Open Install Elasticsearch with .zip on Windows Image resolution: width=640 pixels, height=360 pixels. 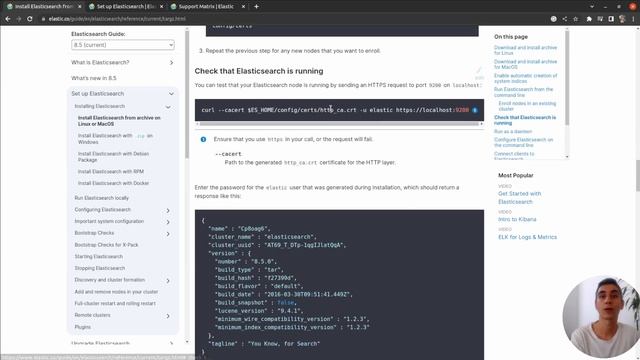[116, 139]
